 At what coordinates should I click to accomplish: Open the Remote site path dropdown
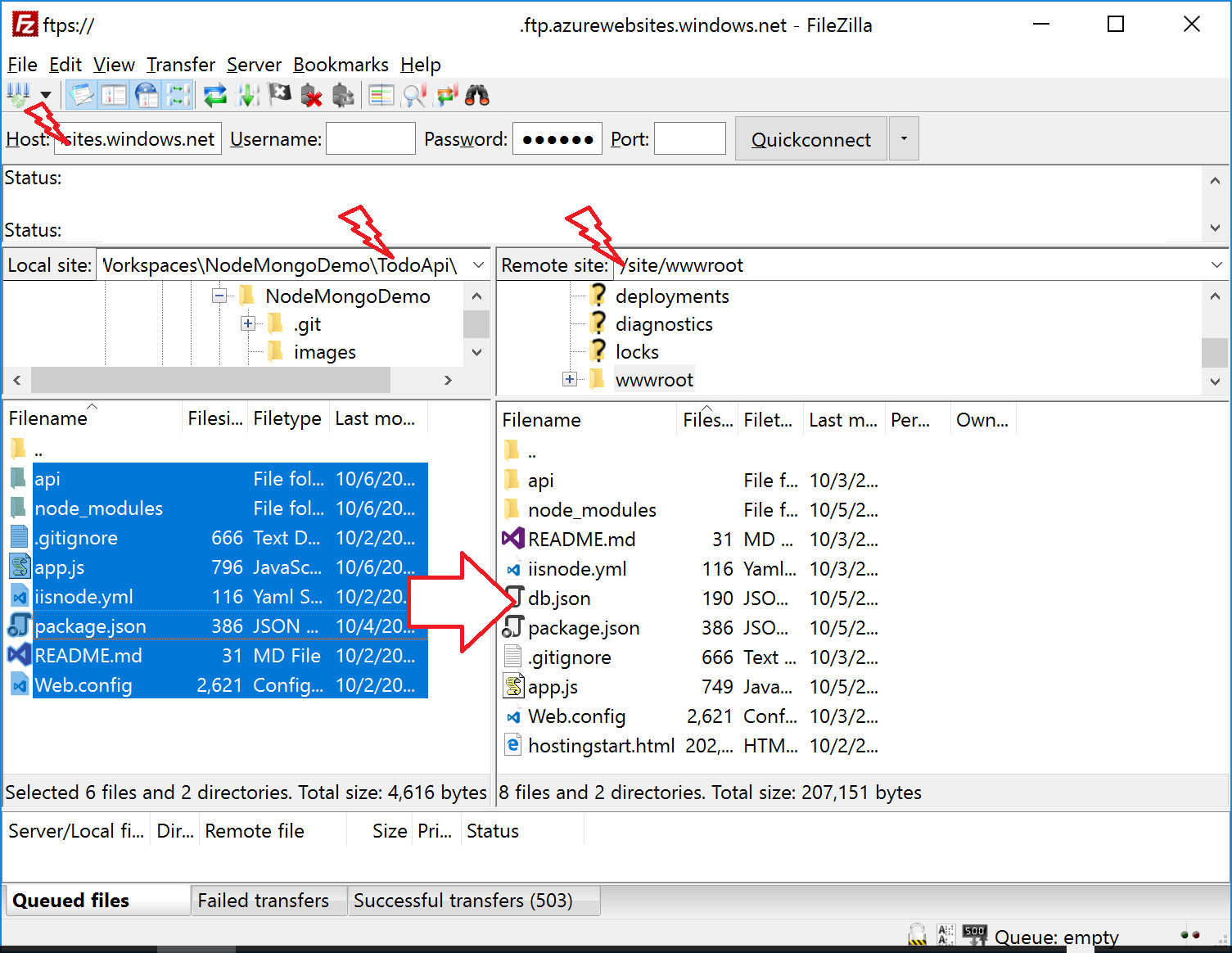tap(1216, 265)
